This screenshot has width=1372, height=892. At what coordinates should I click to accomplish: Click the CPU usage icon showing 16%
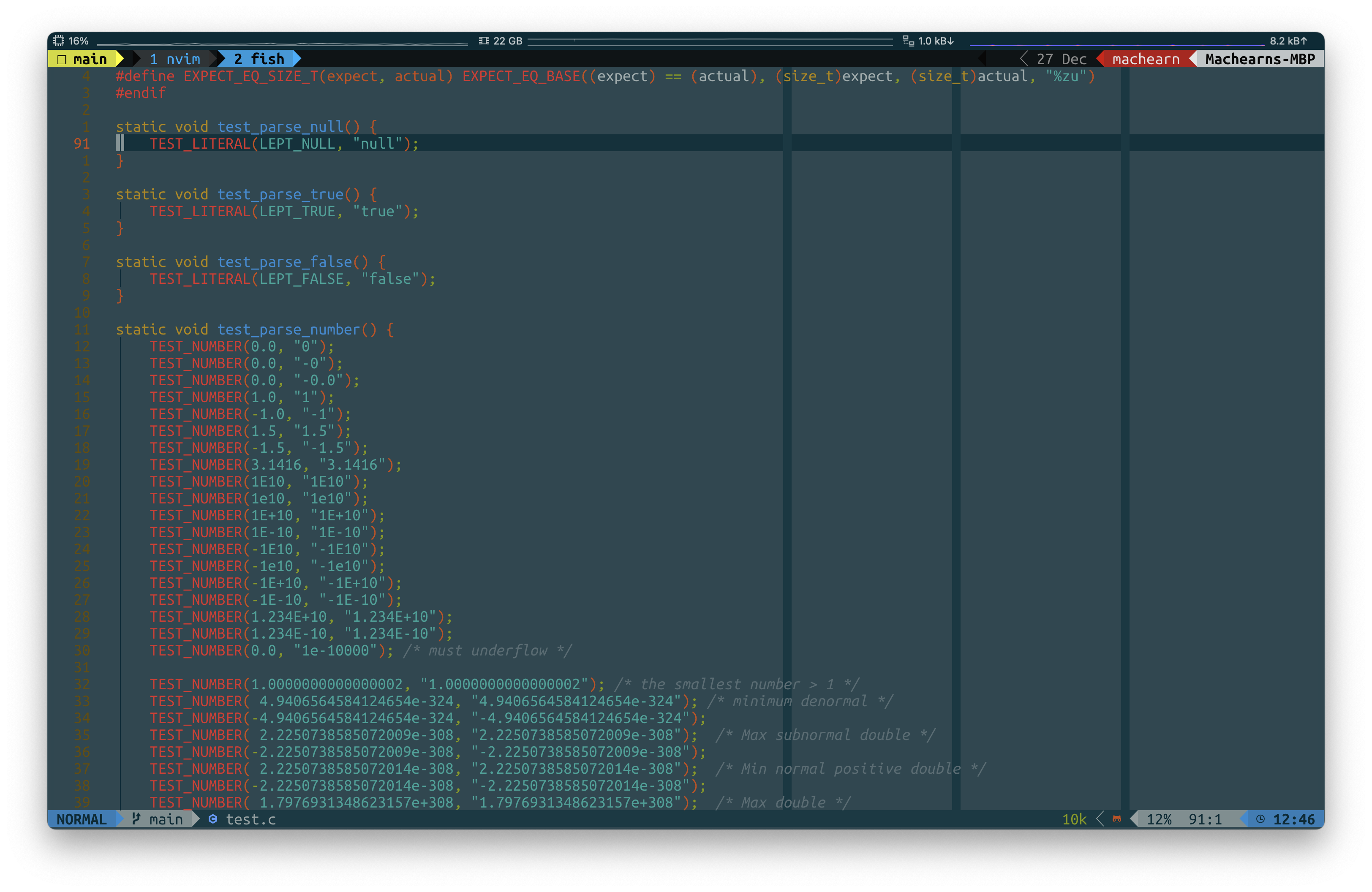click(59, 41)
